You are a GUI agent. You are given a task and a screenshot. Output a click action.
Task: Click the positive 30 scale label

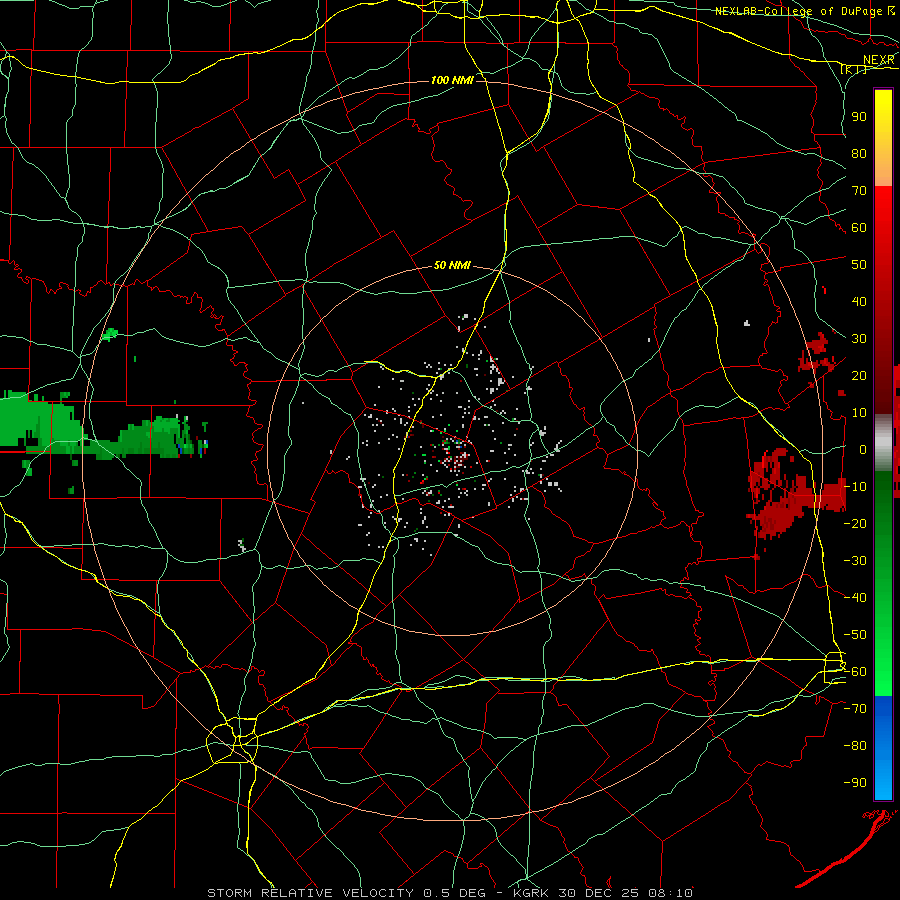tap(859, 339)
